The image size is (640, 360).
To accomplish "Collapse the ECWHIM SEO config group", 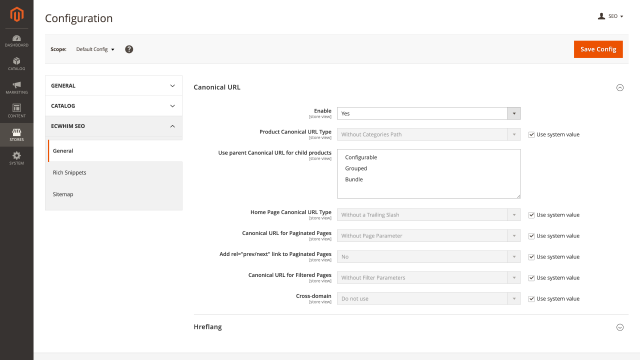I will [114, 126].
